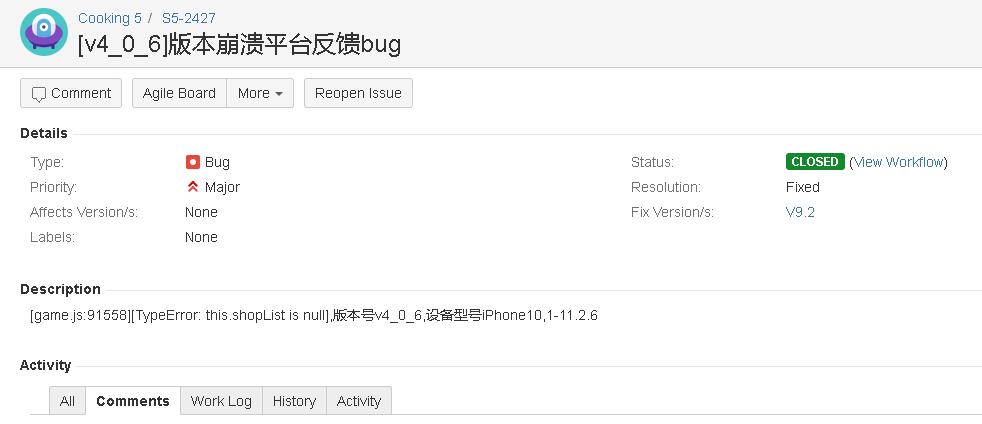982x424 pixels.
Task: Click the Cooking 5 project avatar icon
Action: tap(44, 31)
